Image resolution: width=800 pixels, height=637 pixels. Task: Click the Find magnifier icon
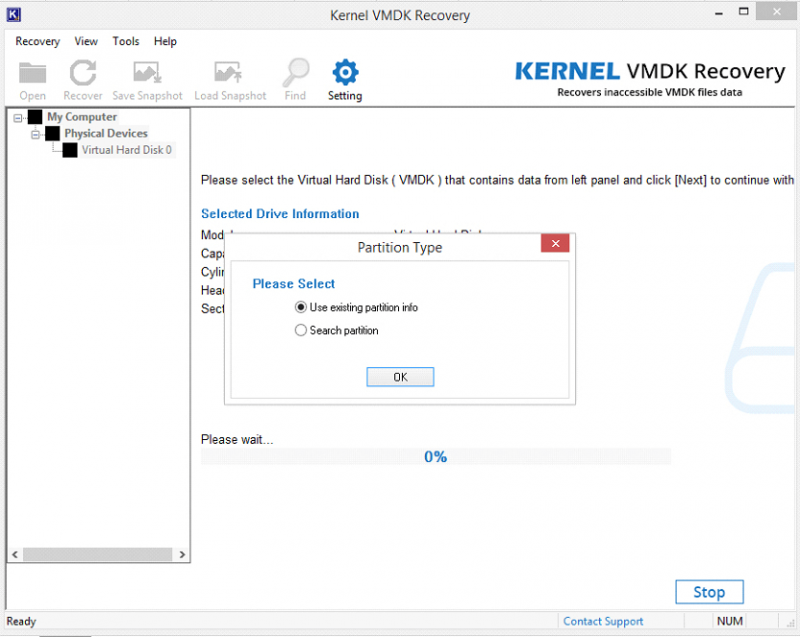295,74
